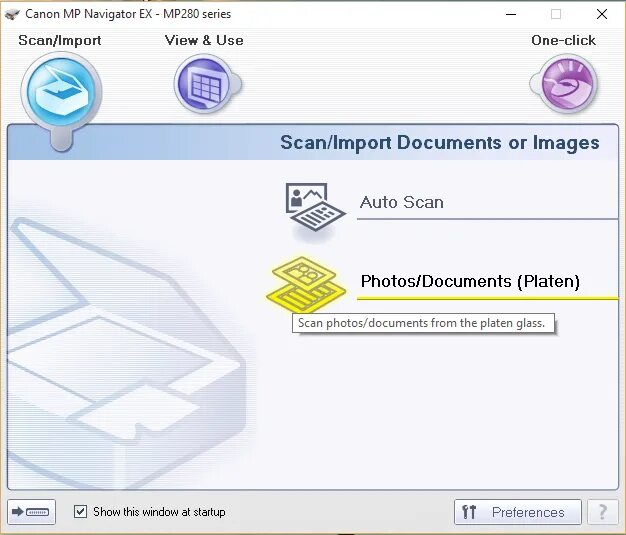626x535 pixels.
Task: Switch to the compact toolbar mode icon
Action: pos(31,512)
